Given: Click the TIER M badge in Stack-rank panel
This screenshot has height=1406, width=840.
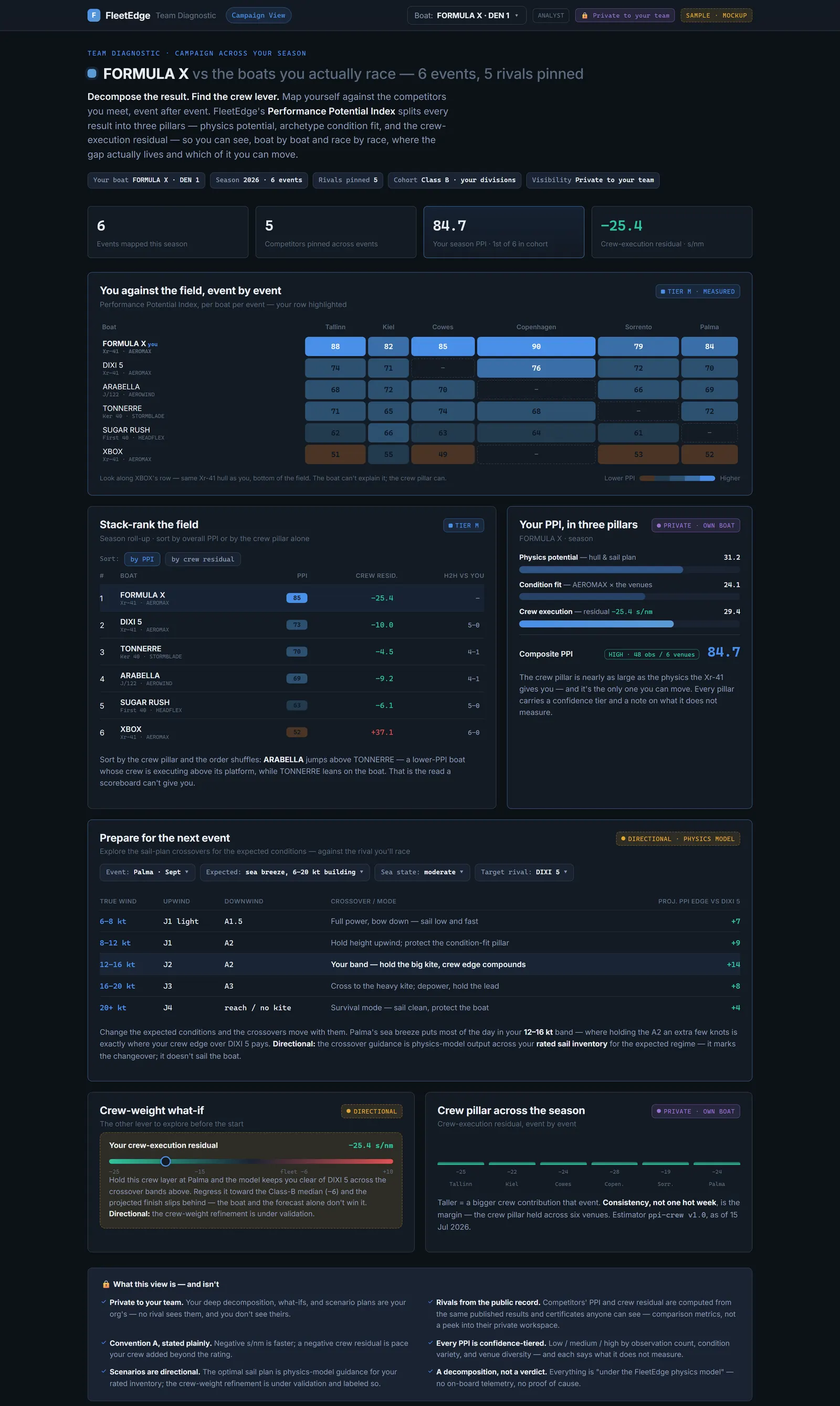Looking at the screenshot, I should coord(463,526).
